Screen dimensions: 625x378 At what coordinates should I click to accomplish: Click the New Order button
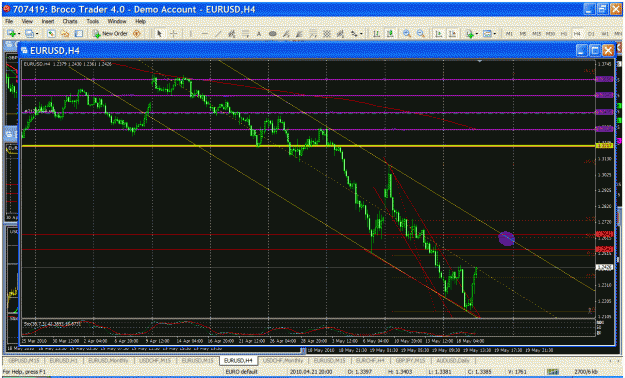(x=110, y=34)
